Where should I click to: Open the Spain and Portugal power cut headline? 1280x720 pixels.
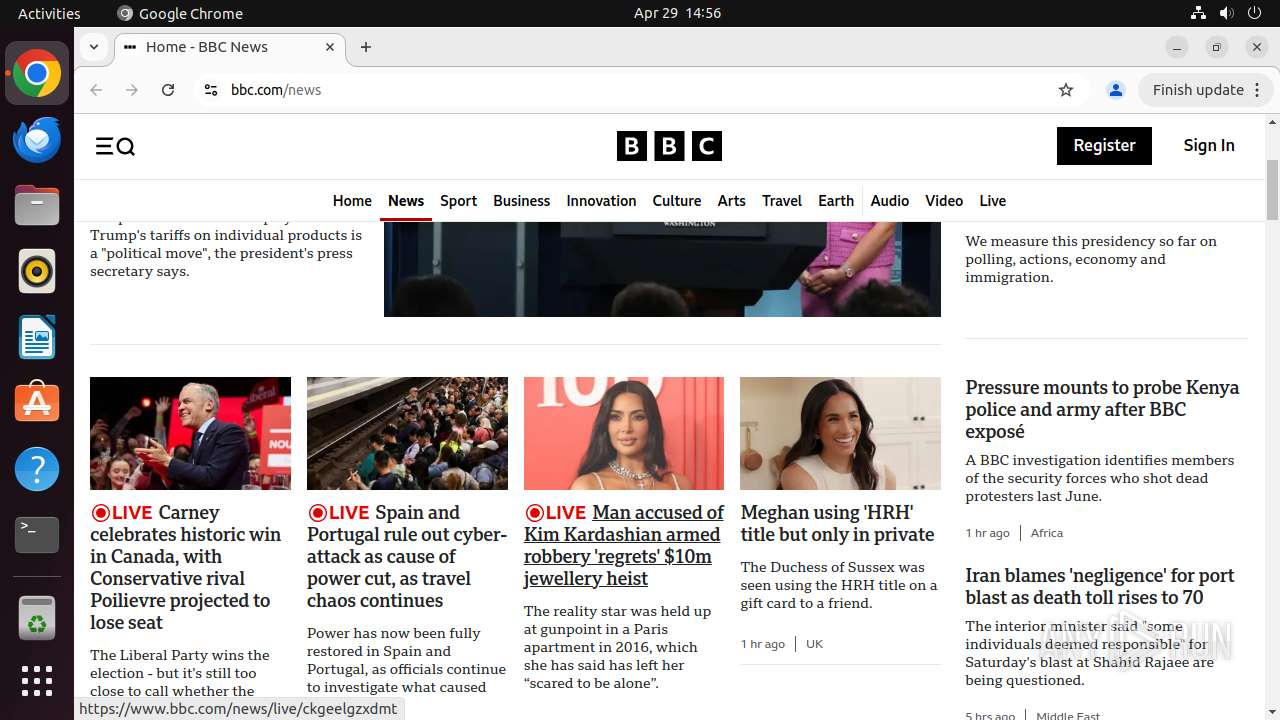click(x=407, y=556)
